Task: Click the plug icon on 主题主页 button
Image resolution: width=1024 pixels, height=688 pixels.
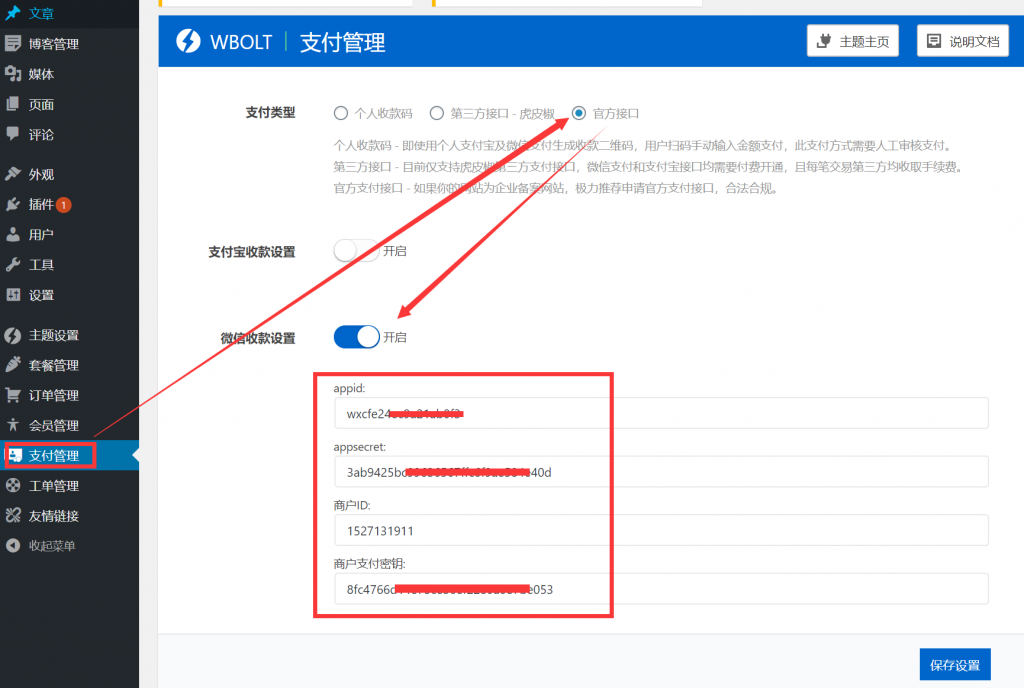Action: tap(824, 41)
